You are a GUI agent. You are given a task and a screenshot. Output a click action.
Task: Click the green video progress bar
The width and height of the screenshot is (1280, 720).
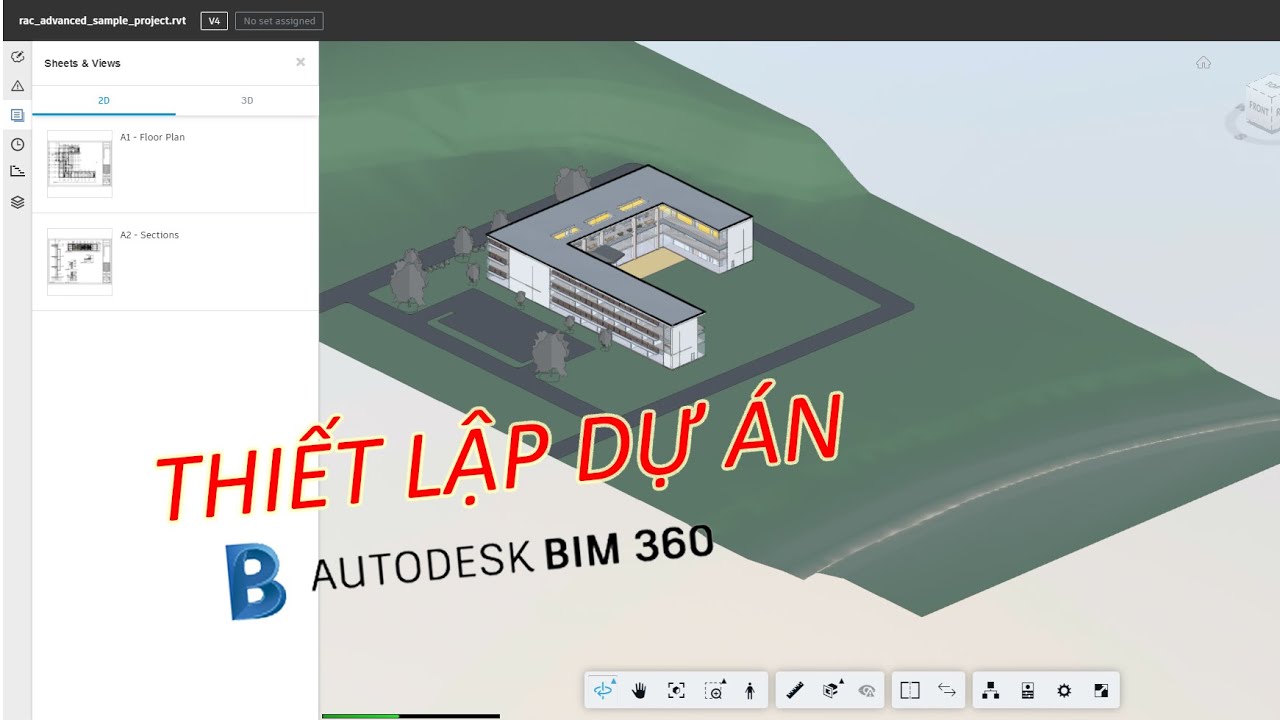coord(360,716)
